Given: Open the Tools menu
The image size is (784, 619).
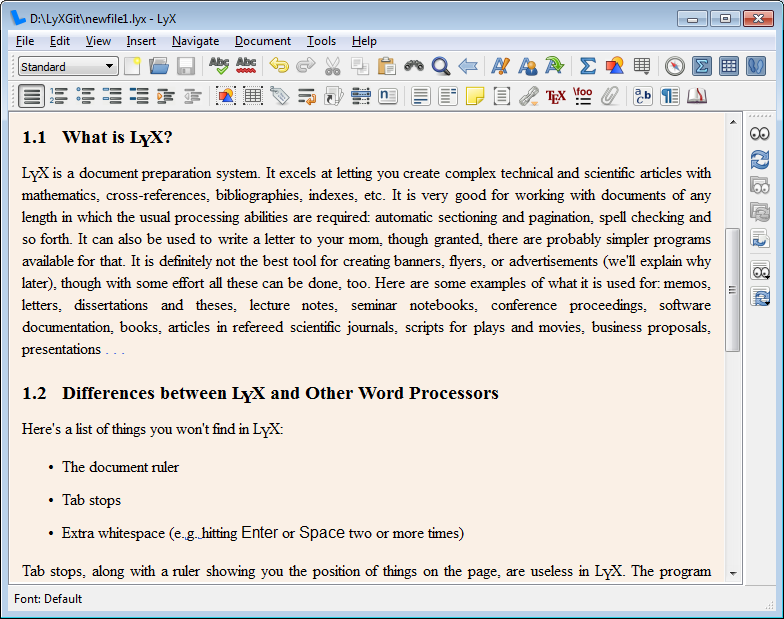Looking at the screenshot, I should tap(321, 41).
